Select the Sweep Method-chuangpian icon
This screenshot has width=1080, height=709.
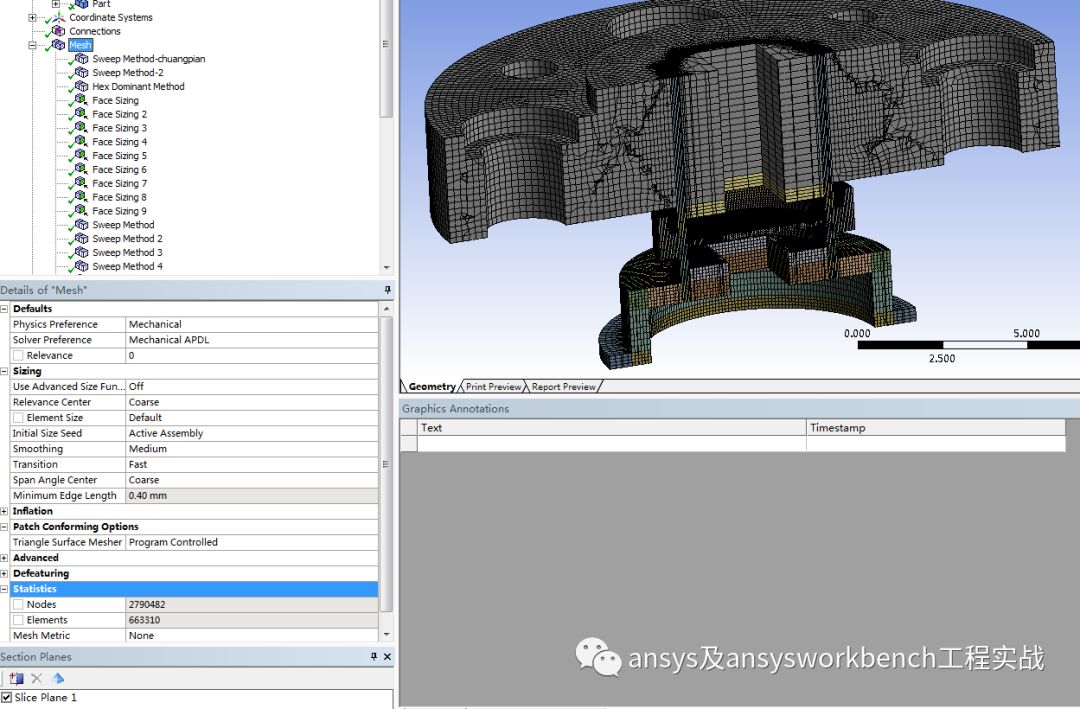[82, 58]
